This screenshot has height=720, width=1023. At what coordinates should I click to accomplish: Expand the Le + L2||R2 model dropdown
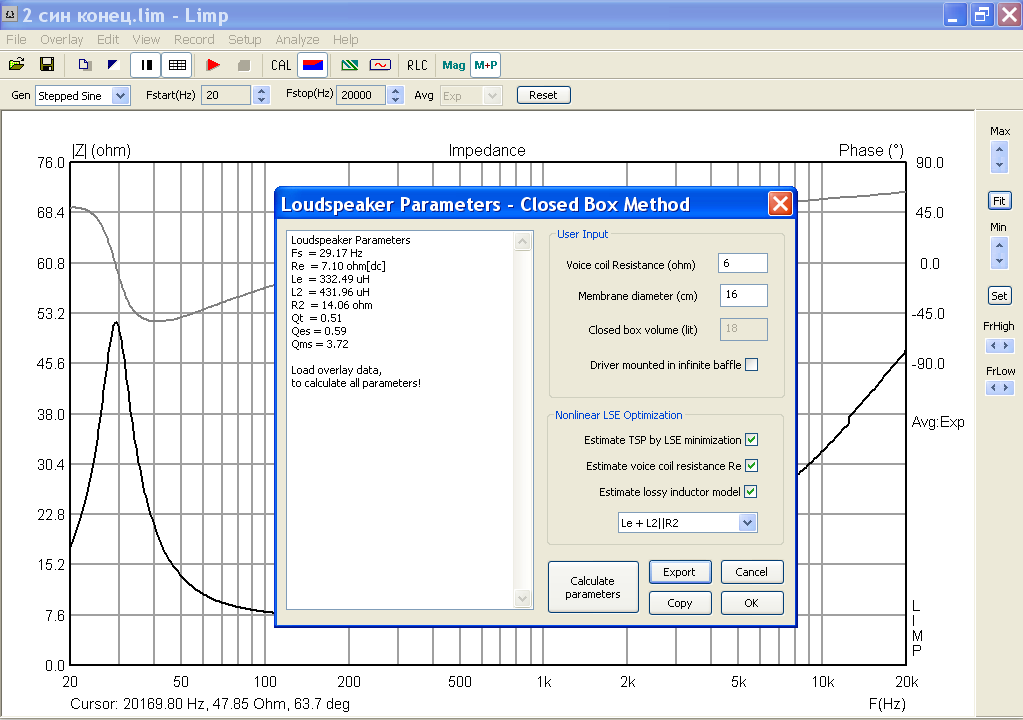point(746,523)
